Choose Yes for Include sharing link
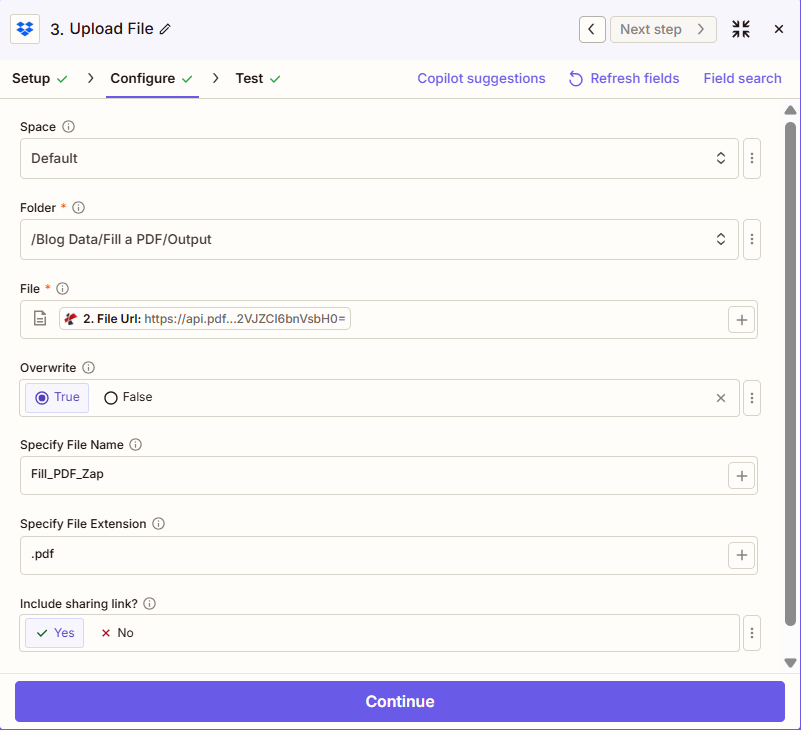This screenshot has width=801, height=730. [x=55, y=633]
